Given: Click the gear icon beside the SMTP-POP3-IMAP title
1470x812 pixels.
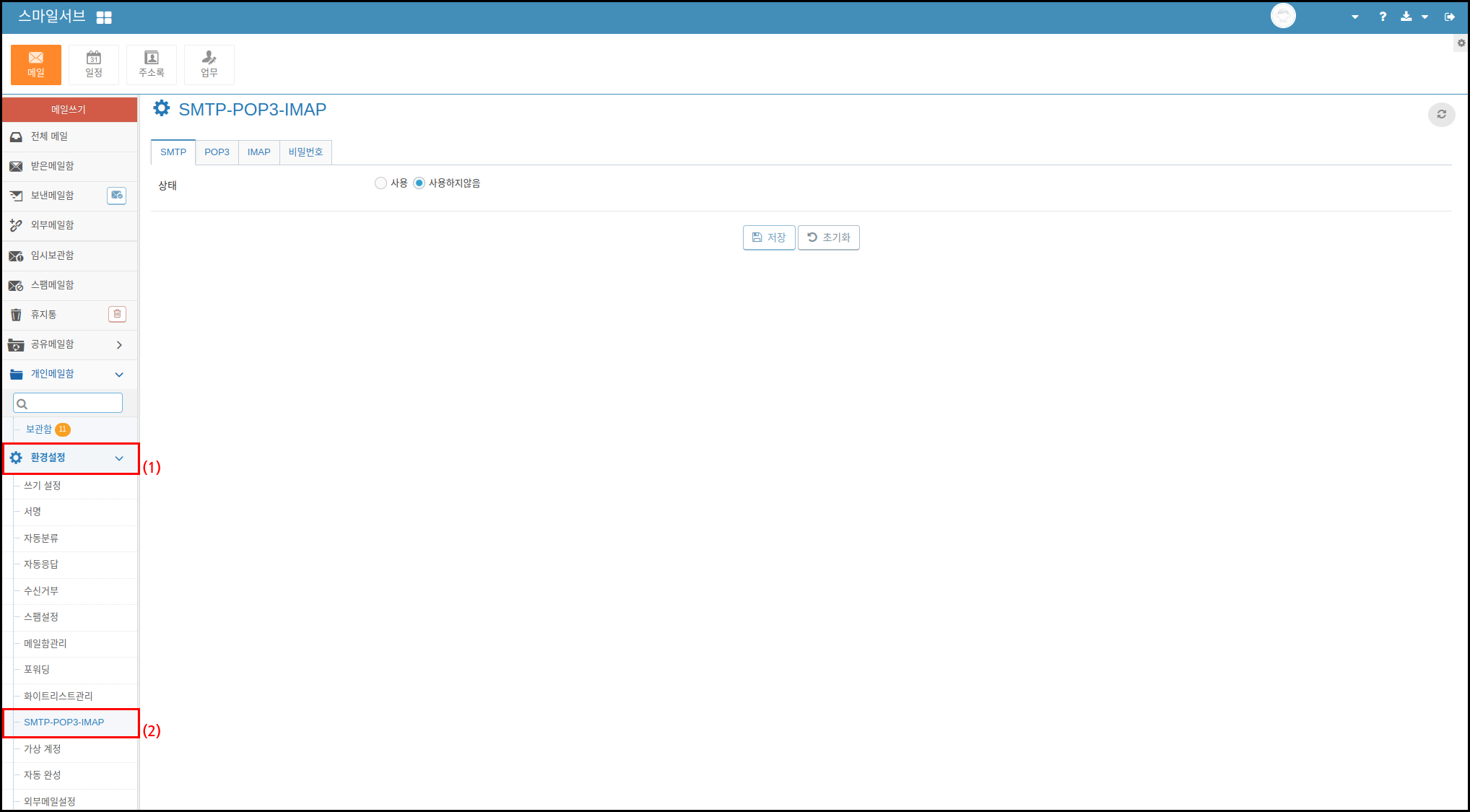Looking at the screenshot, I should 162,108.
